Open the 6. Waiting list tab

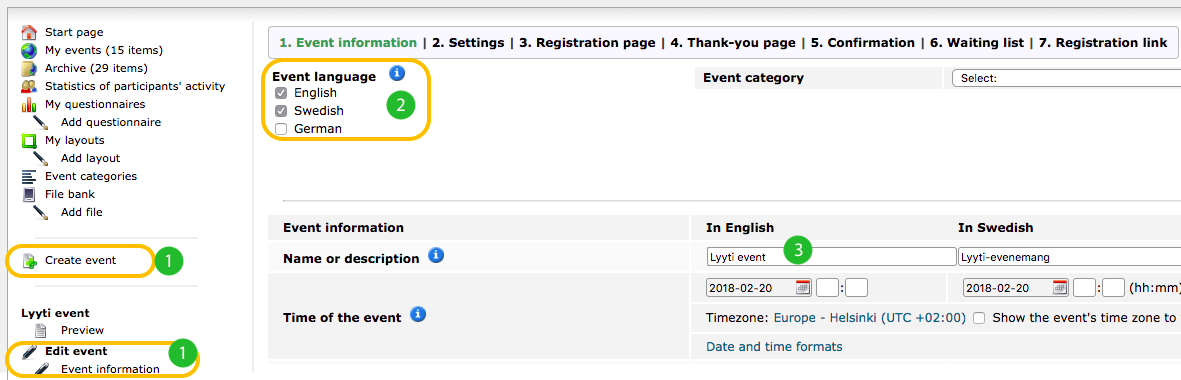pyautogui.click(x=977, y=43)
